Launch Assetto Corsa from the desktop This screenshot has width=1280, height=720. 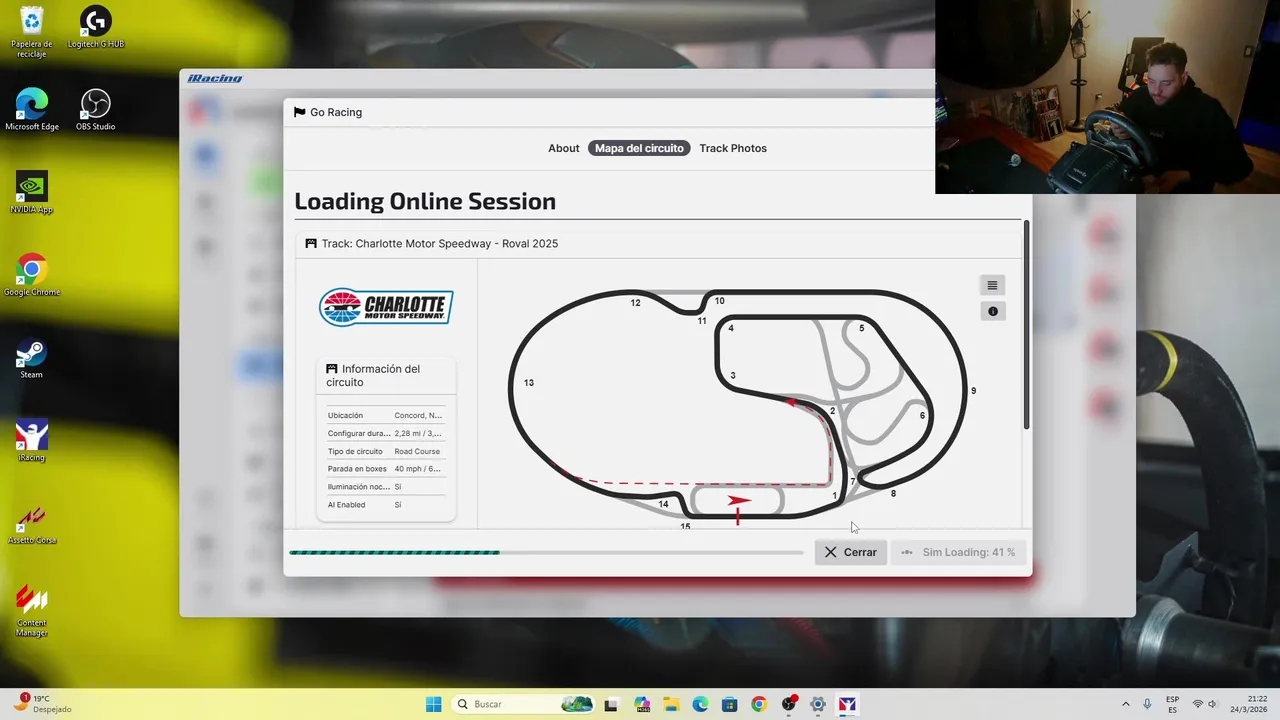pos(32,524)
